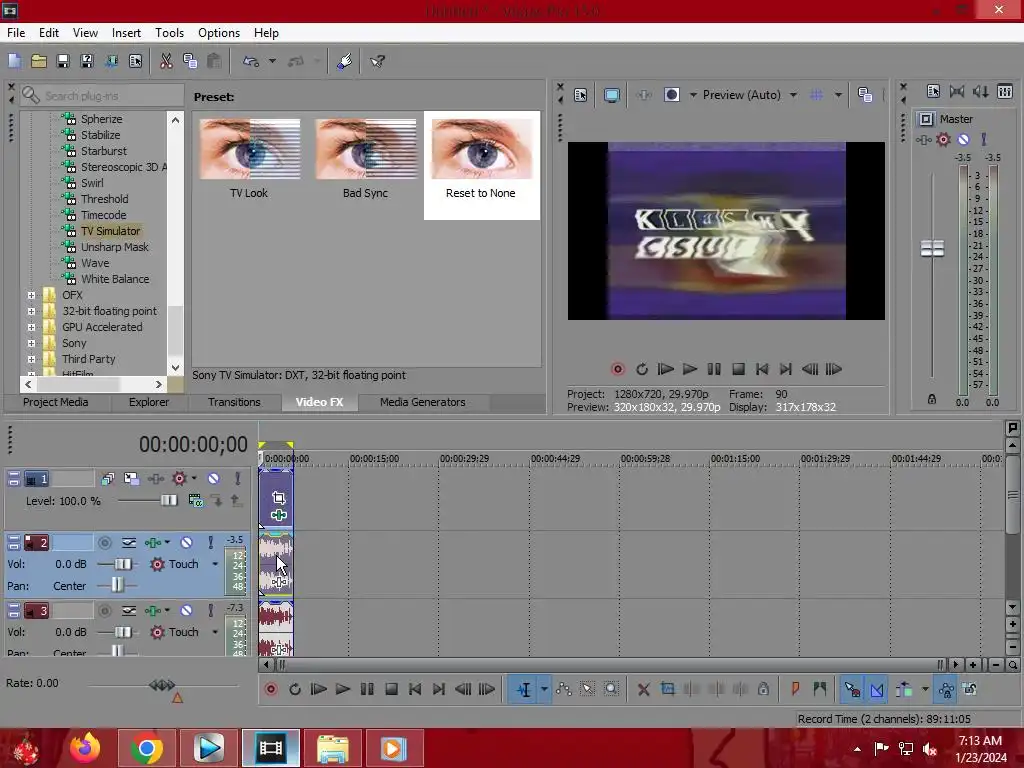Open the Edit Tool dropdown arrow
Screen dimensions: 1024x768
(543, 690)
